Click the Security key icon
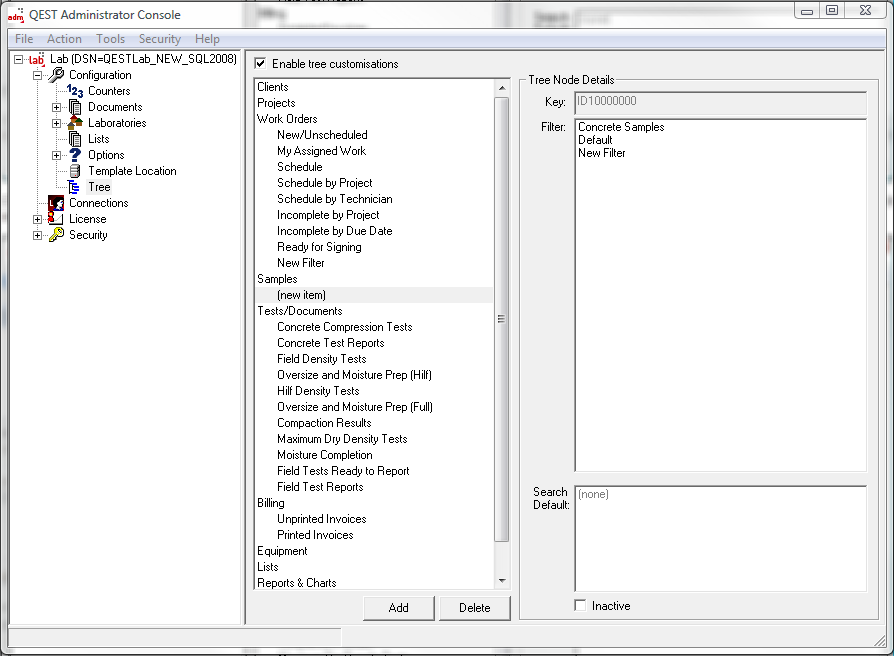Viewport: 894px width, 656px height. point(56,235)
